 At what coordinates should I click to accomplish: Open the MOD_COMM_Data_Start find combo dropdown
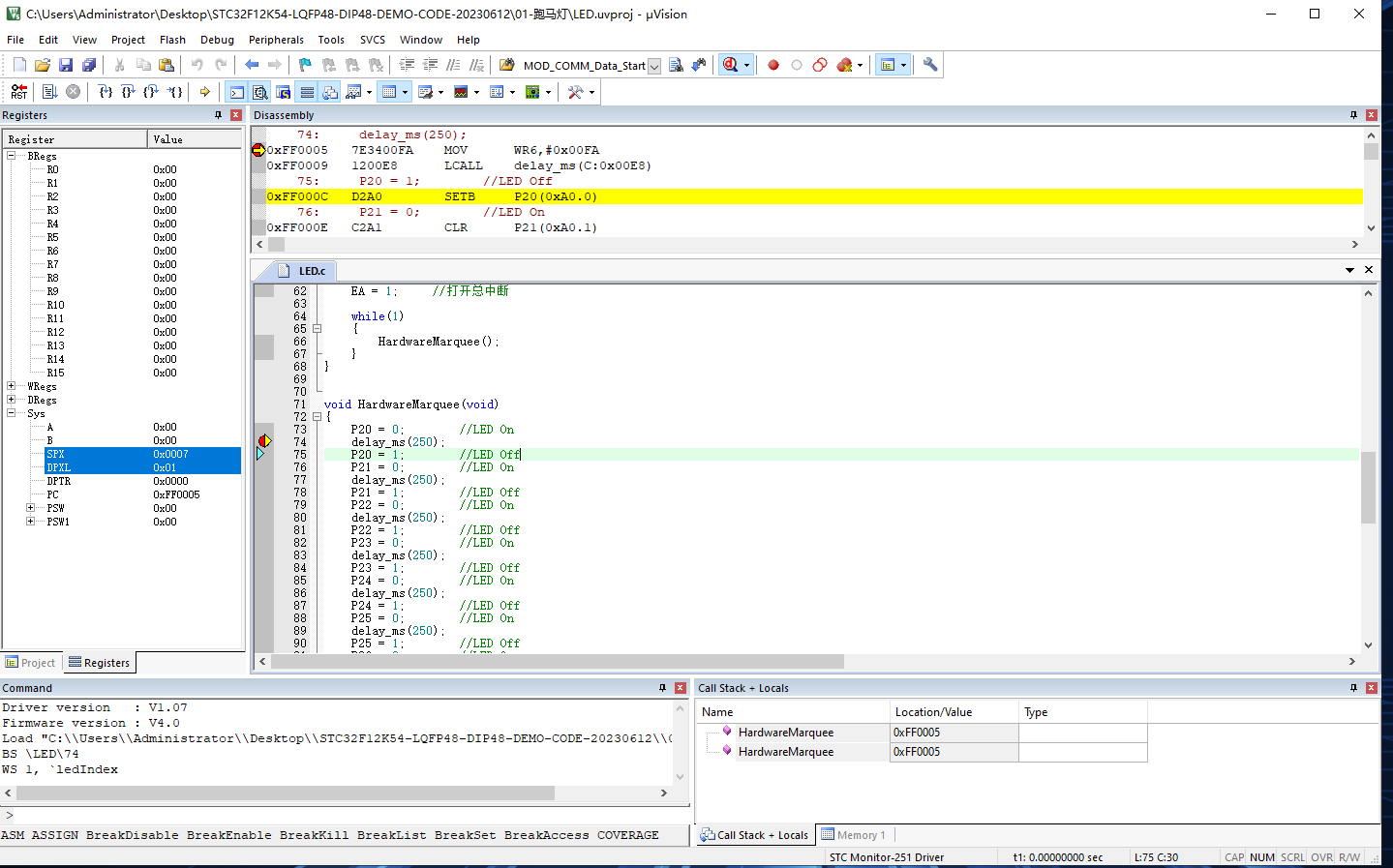click(654, 66)
